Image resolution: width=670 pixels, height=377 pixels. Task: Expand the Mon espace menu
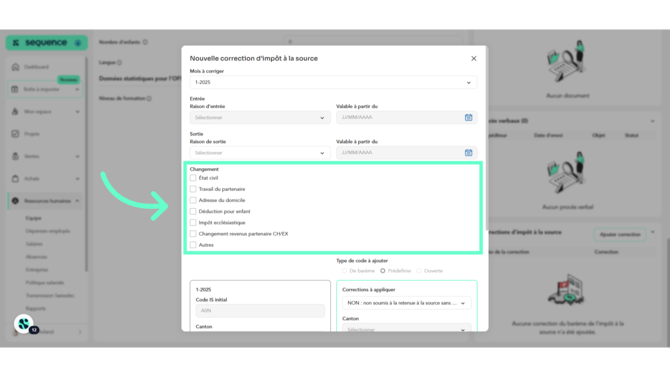click(x=77, y=112)
